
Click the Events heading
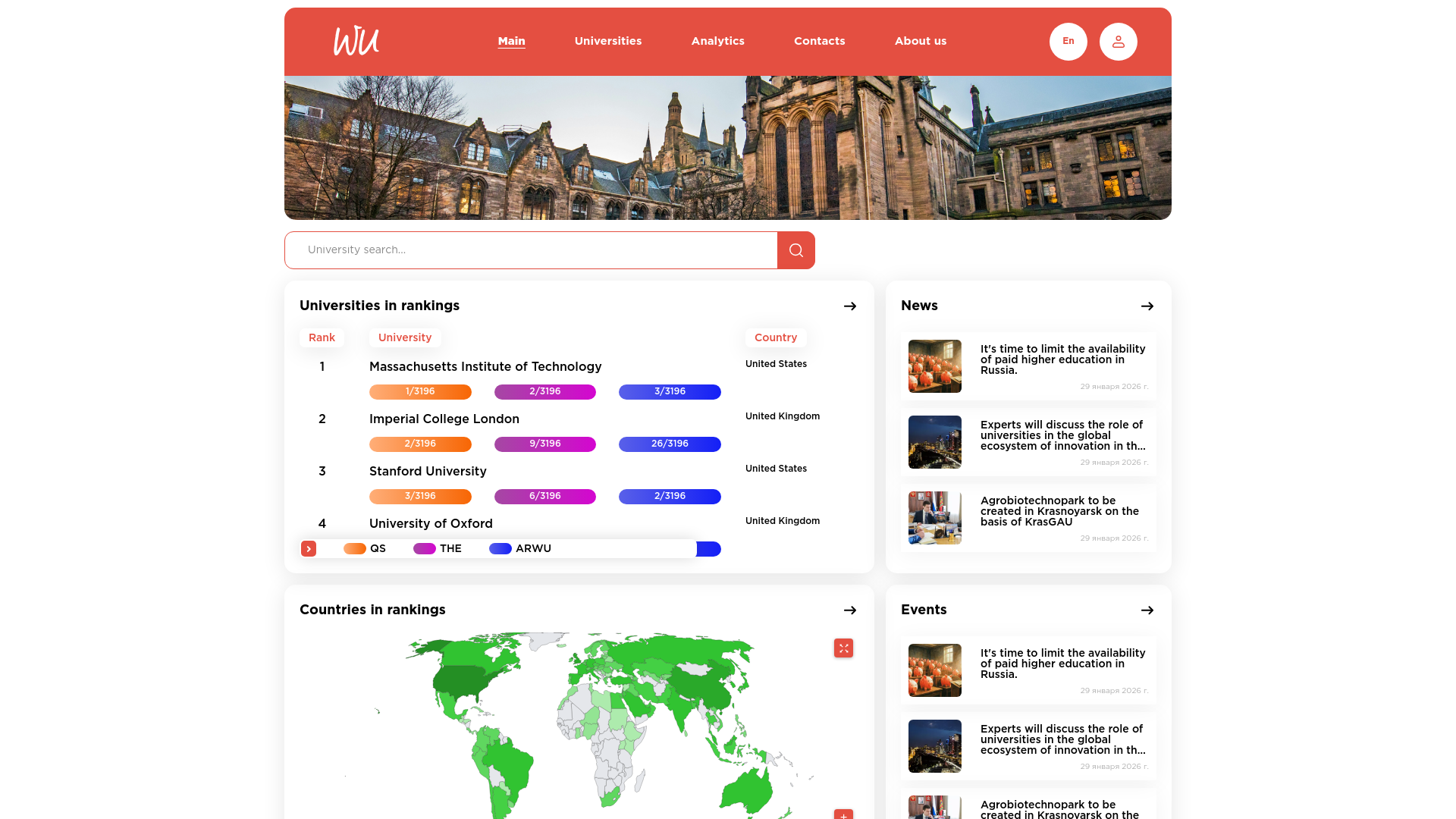point(924,610)
